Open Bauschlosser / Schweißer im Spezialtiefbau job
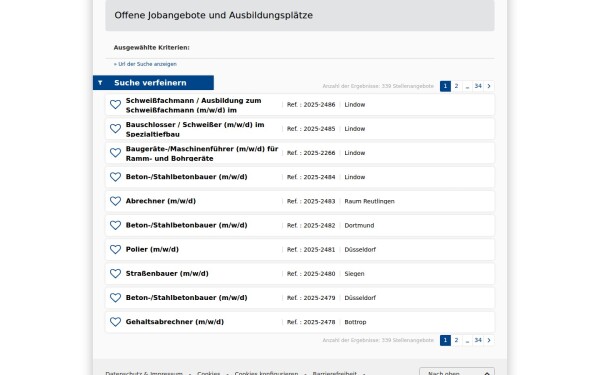 [195, 129]
